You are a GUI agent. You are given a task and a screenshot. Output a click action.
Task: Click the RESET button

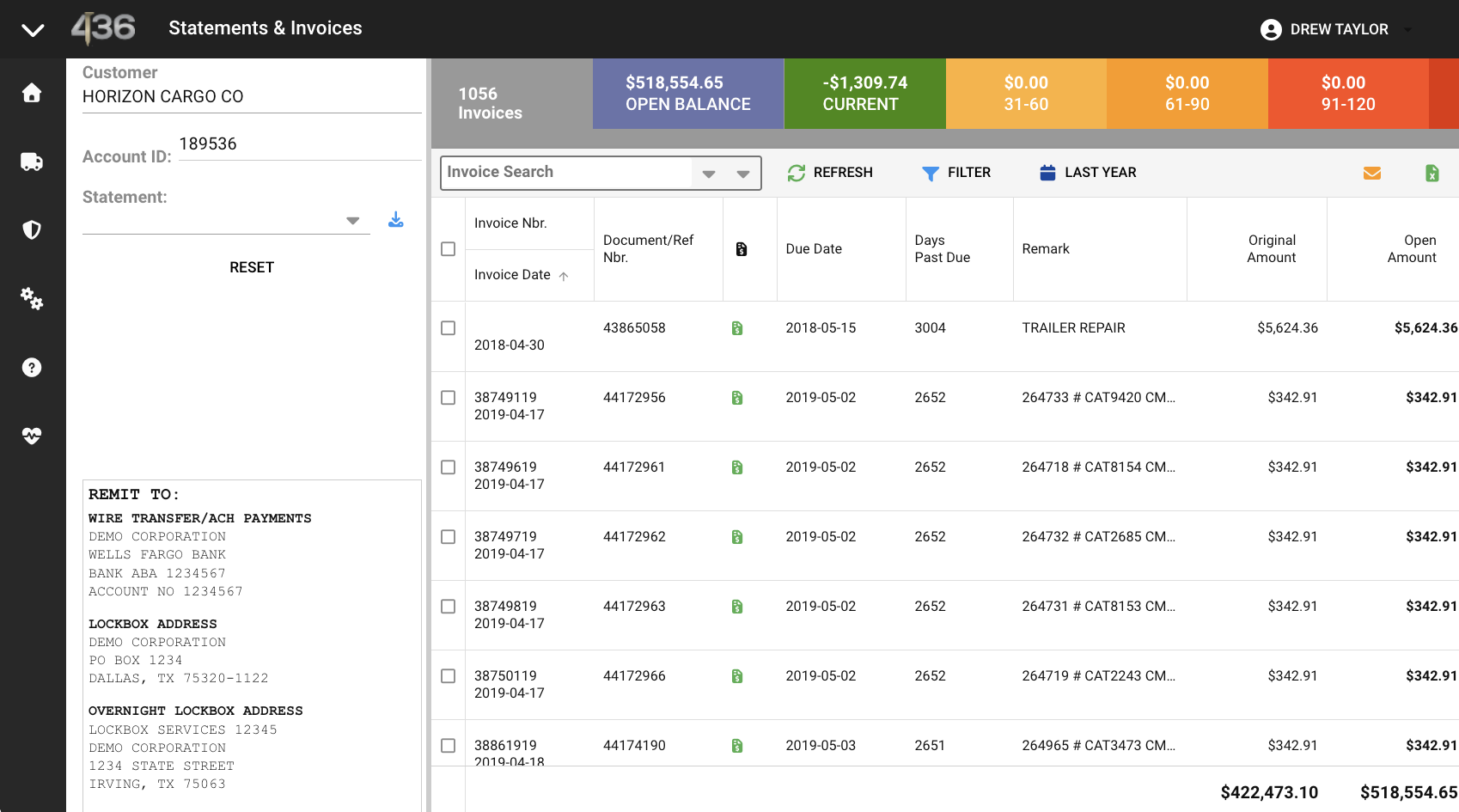click(252, 267)
